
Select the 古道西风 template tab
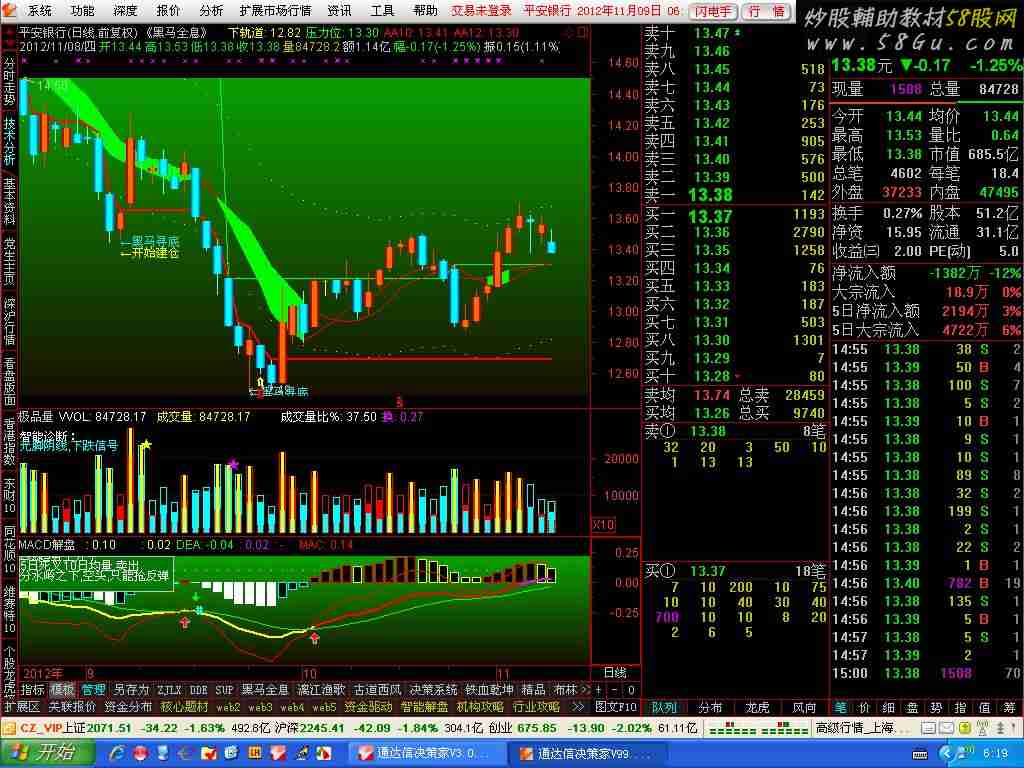(377, 690)
